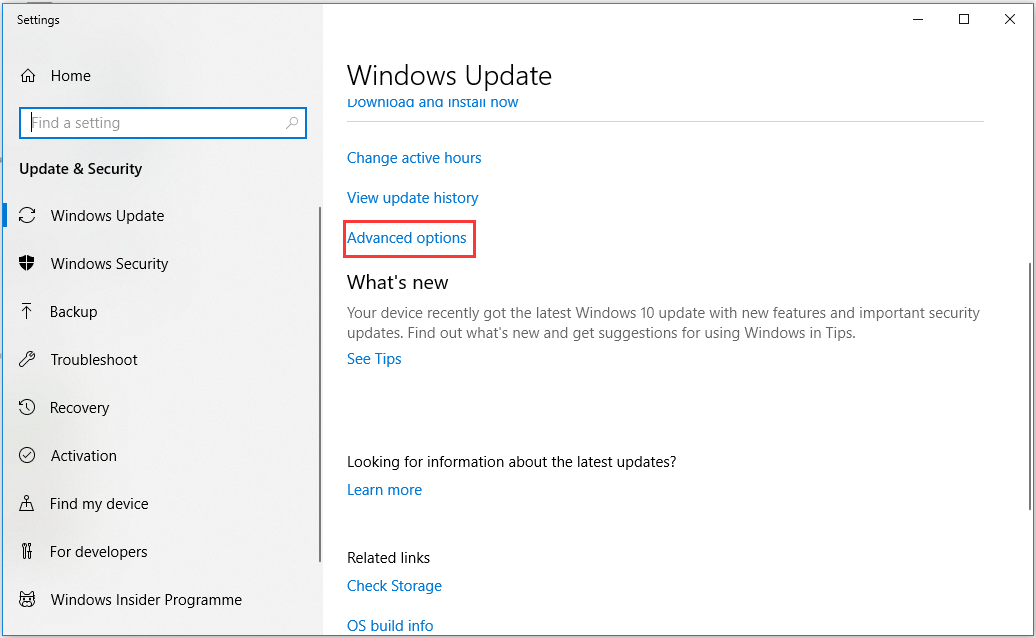1036x638 pixels.
Task: Click the sidebar vertical scrollbar
Action: pyautogui.click(x=320, y=384)
